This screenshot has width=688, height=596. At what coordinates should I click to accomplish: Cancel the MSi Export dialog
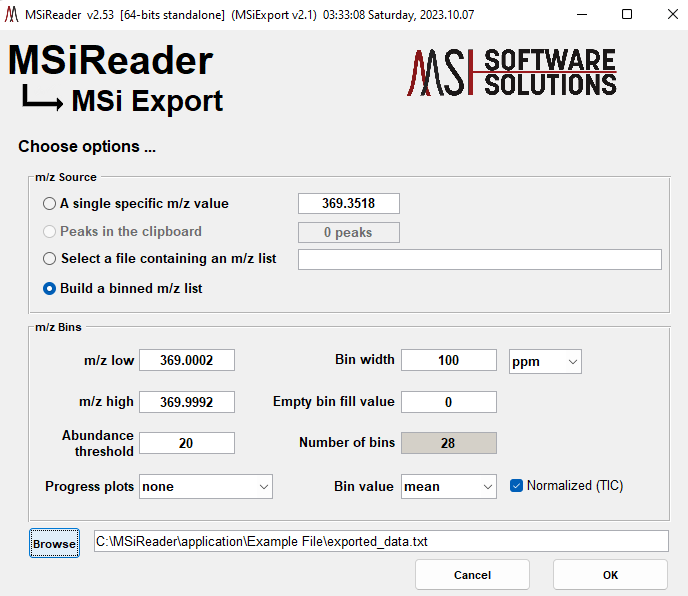[472, 575]
